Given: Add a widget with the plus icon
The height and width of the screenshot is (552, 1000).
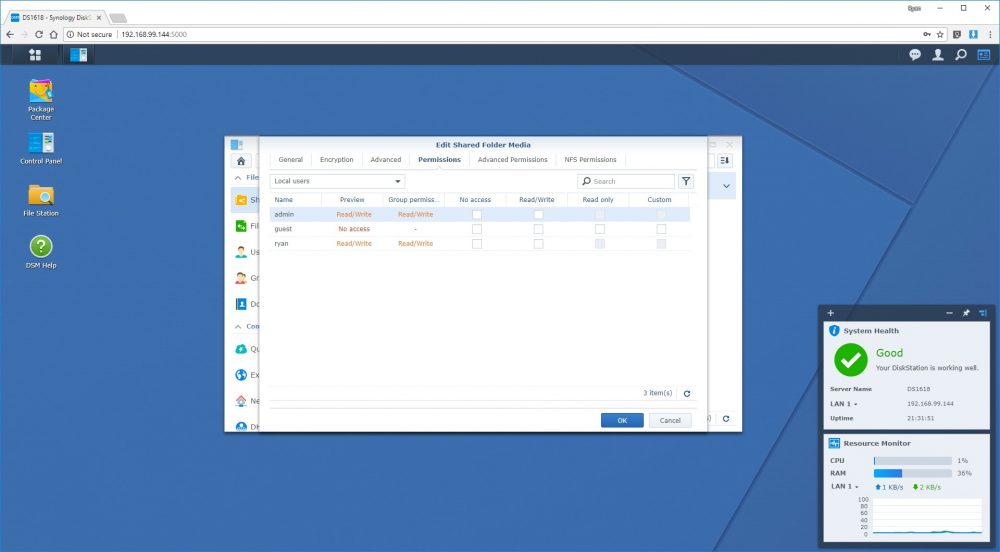Looking at the screenshot, I should (x=830, y=313).
